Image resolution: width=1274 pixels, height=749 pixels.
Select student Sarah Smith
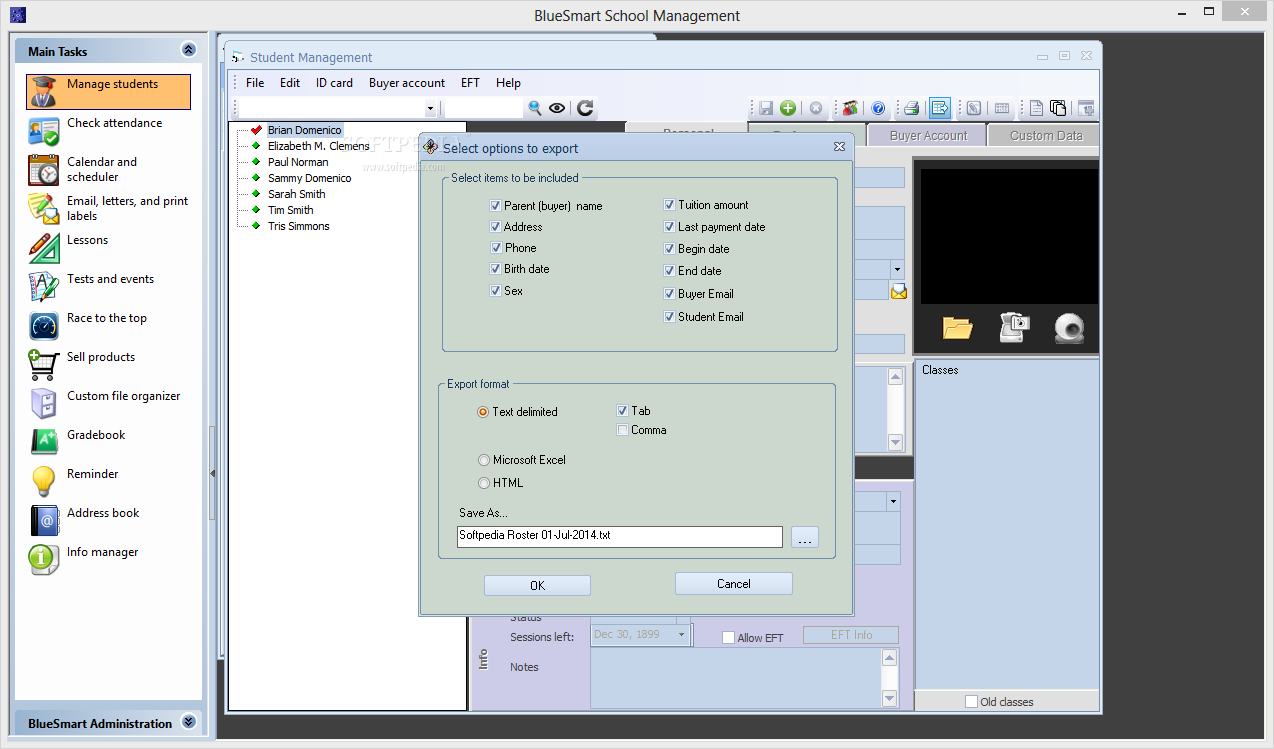(296, 194)
